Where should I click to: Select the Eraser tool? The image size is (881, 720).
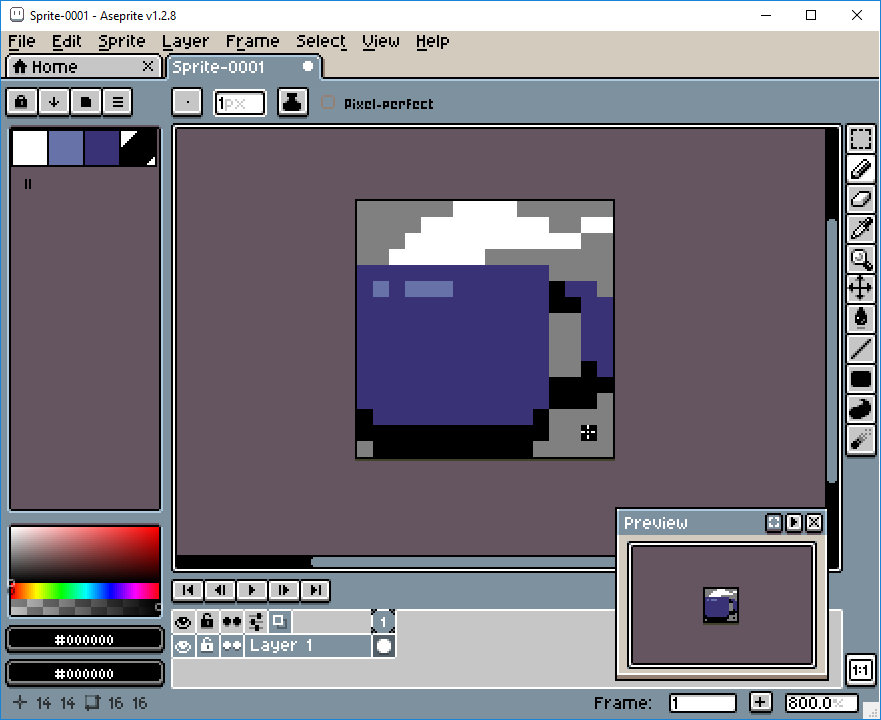860,198
